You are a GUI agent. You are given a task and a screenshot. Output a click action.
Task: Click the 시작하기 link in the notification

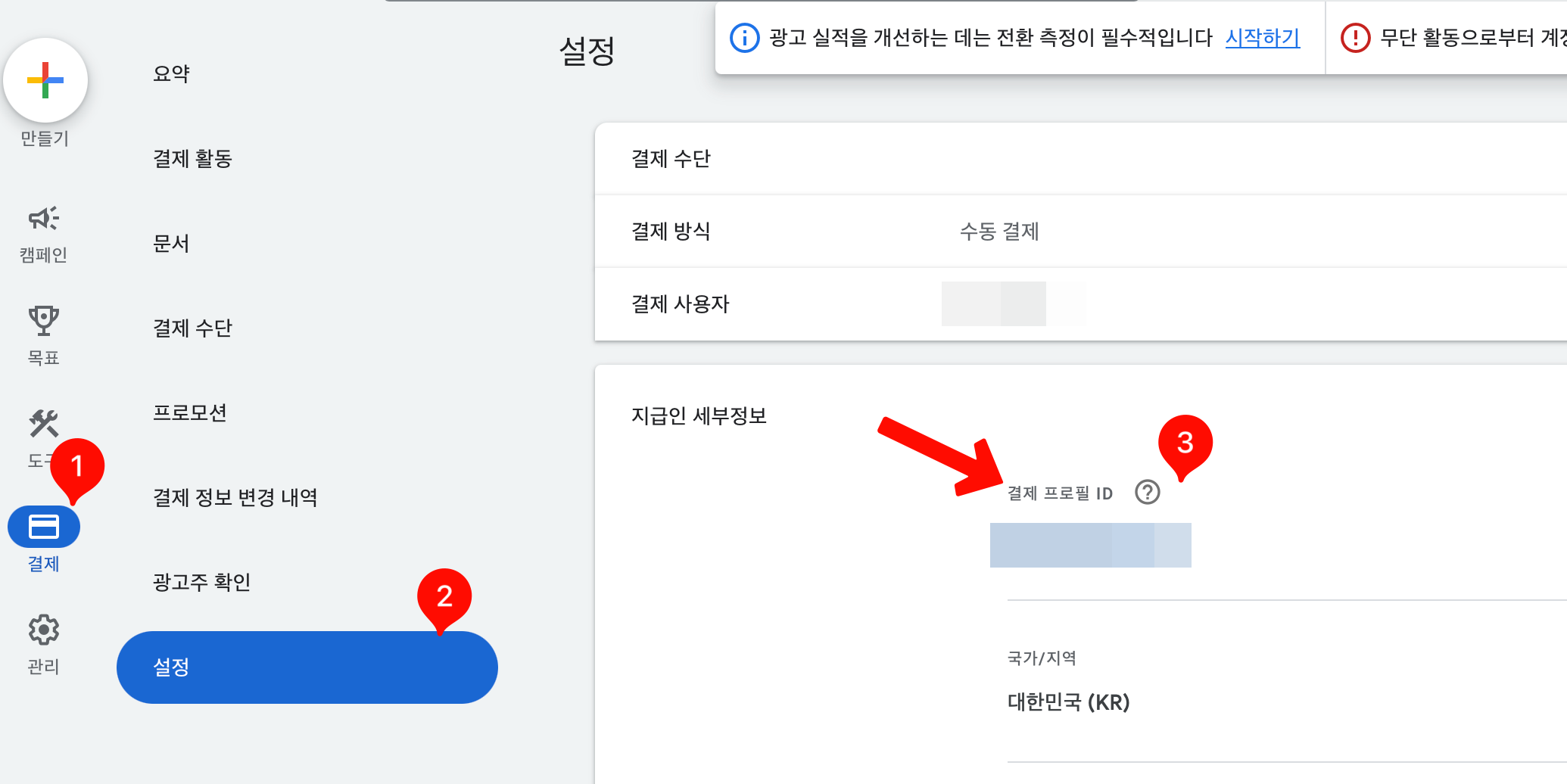tap(1263, 38)
